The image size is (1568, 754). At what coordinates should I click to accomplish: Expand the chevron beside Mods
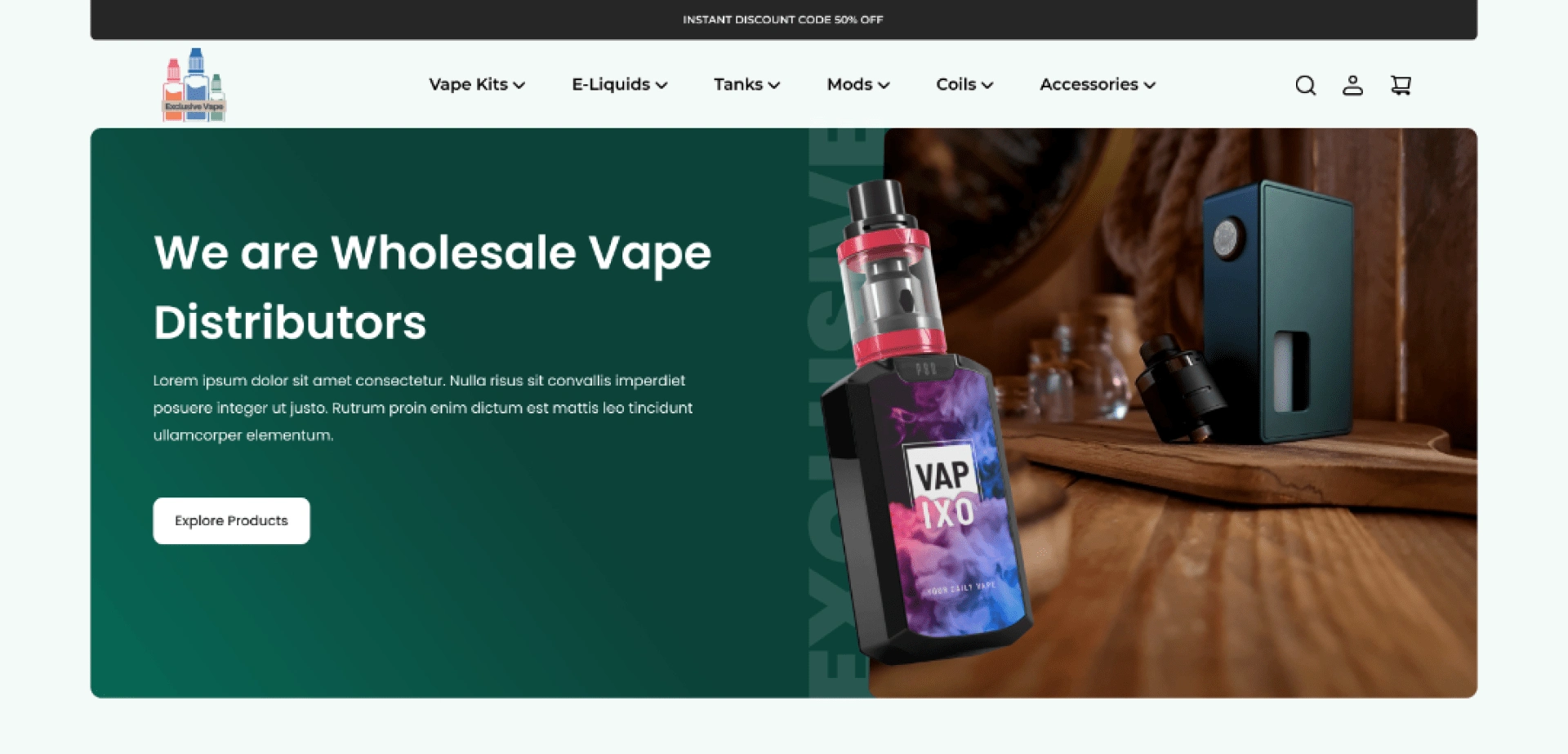coord(884,85)
